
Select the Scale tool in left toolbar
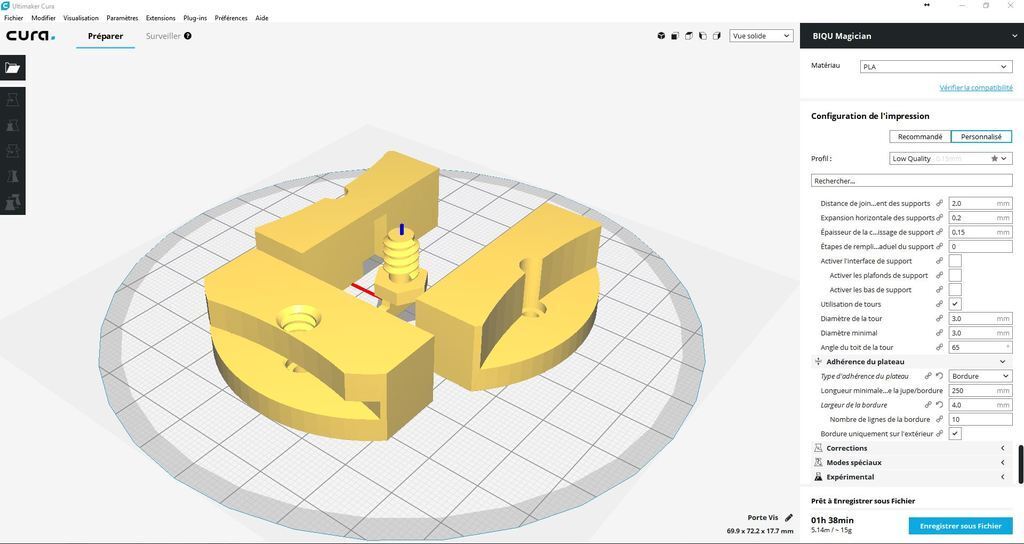coord(12,125)
